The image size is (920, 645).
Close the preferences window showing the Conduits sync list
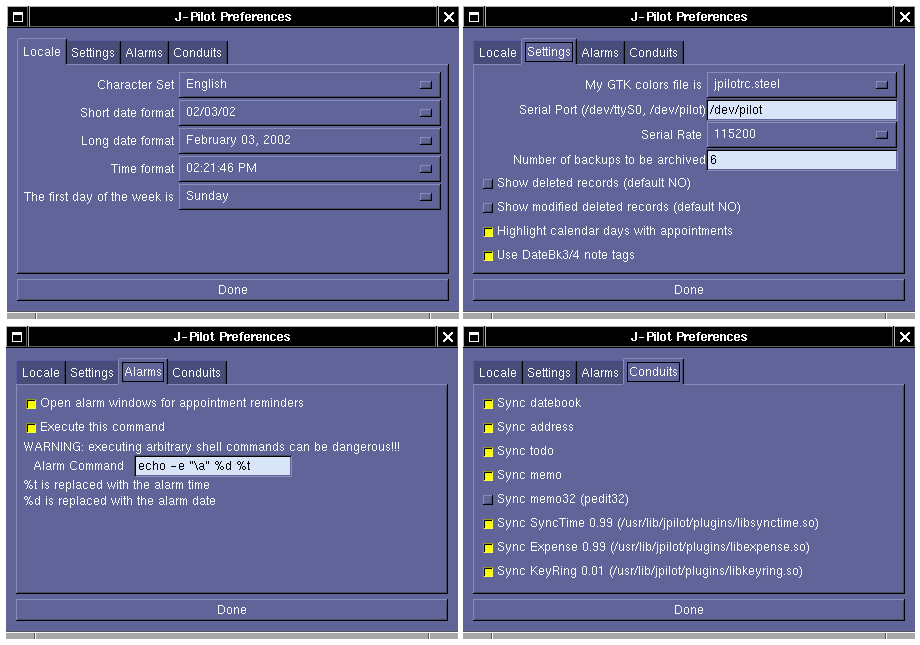[x=905, y=337]
